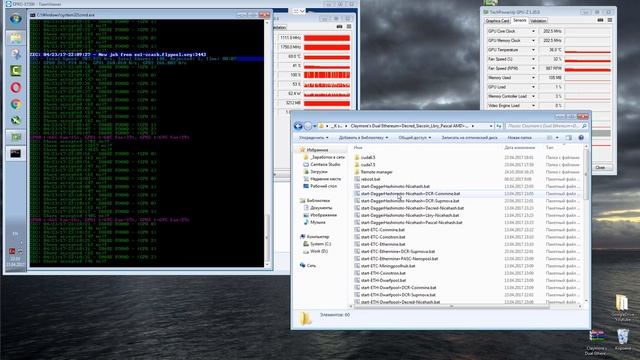Open Memory Used sensor dropdown

[533, 78]
